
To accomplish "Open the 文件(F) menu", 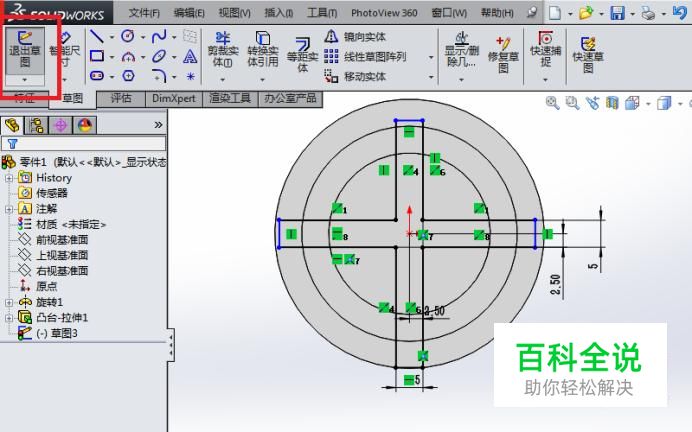I will [x=144, y=13].
